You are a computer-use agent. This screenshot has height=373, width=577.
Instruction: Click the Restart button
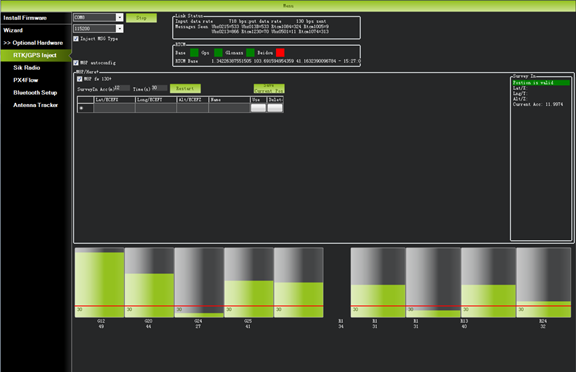(185, 89)
